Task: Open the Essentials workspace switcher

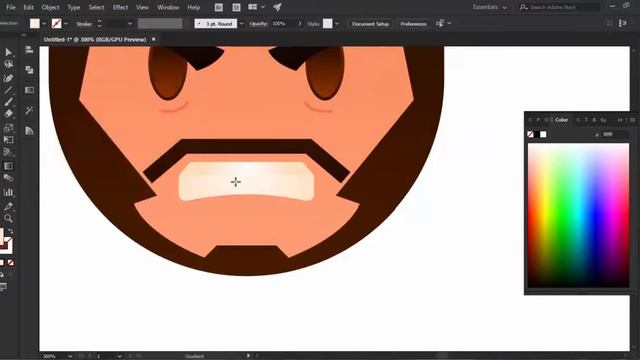Action: 489,7
